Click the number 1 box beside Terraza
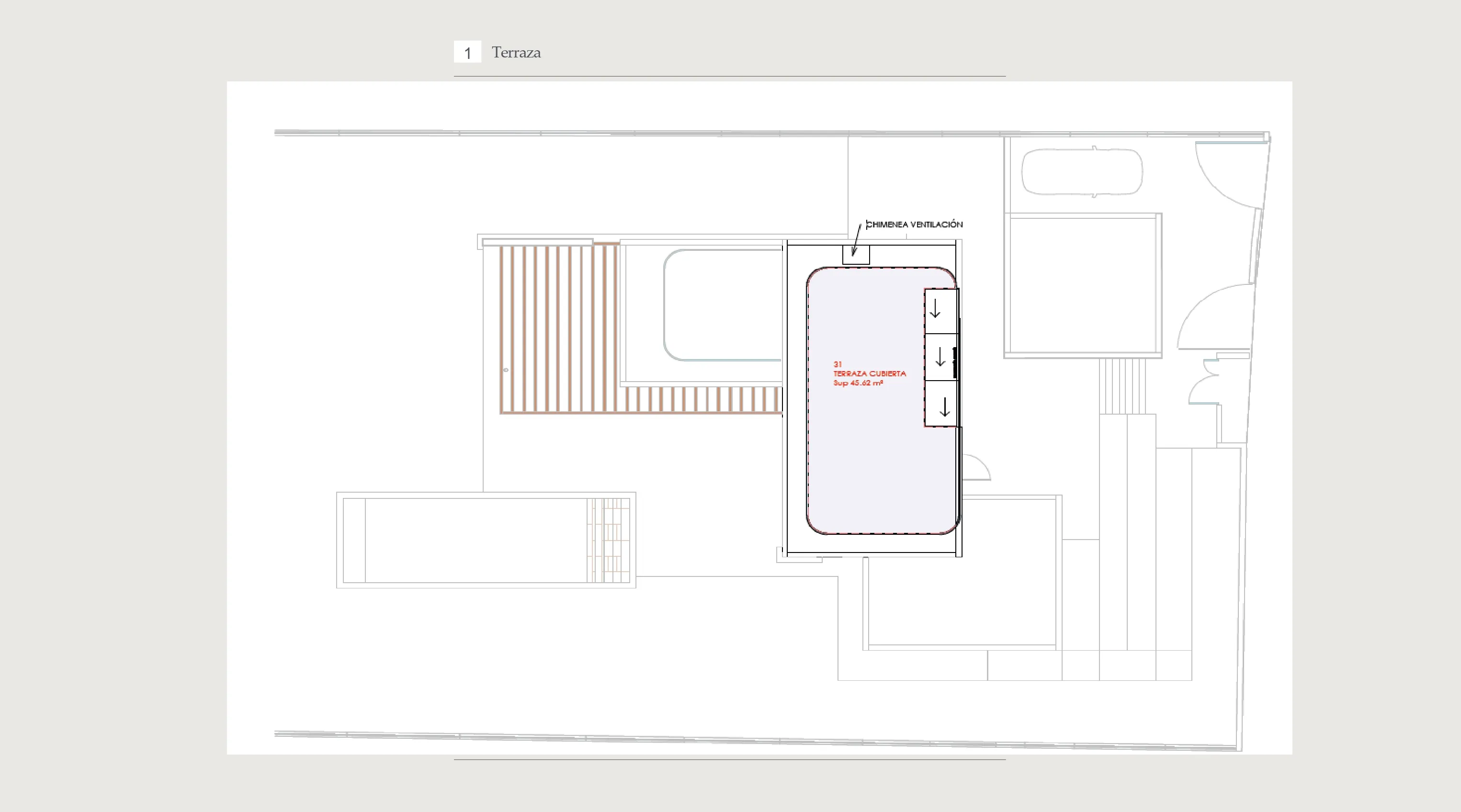This screenshot has height=812, width=1461. click(x=467, y=52)
